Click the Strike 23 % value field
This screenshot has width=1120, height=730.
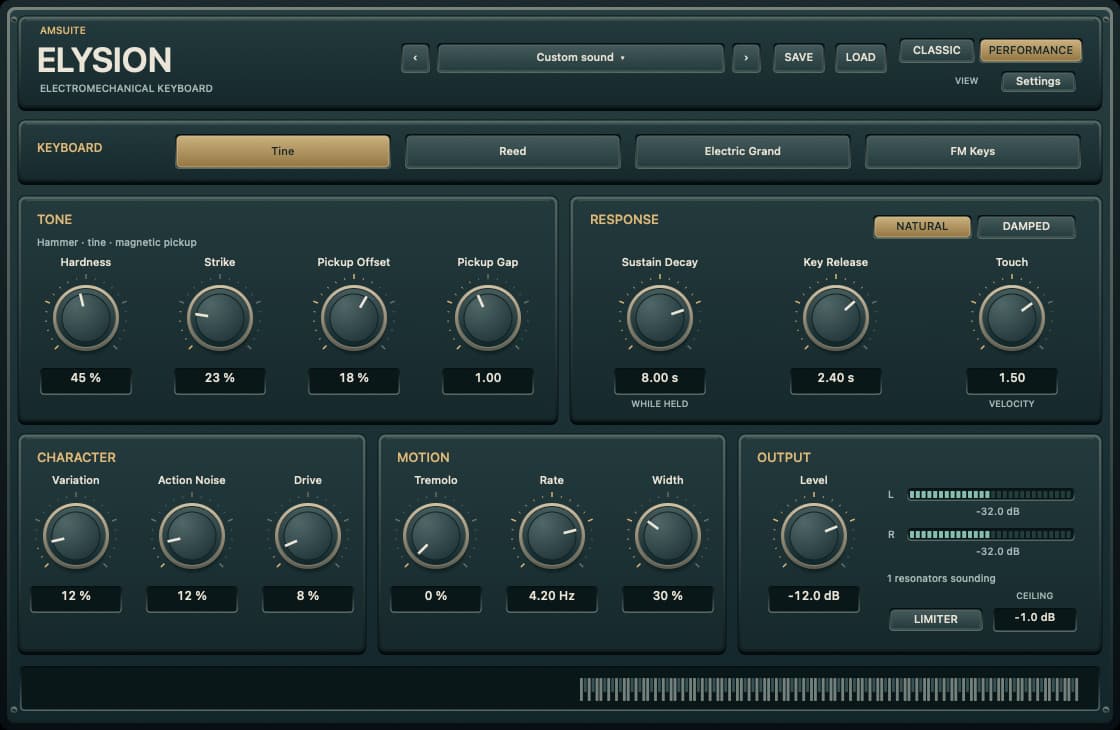click(220, 379)
